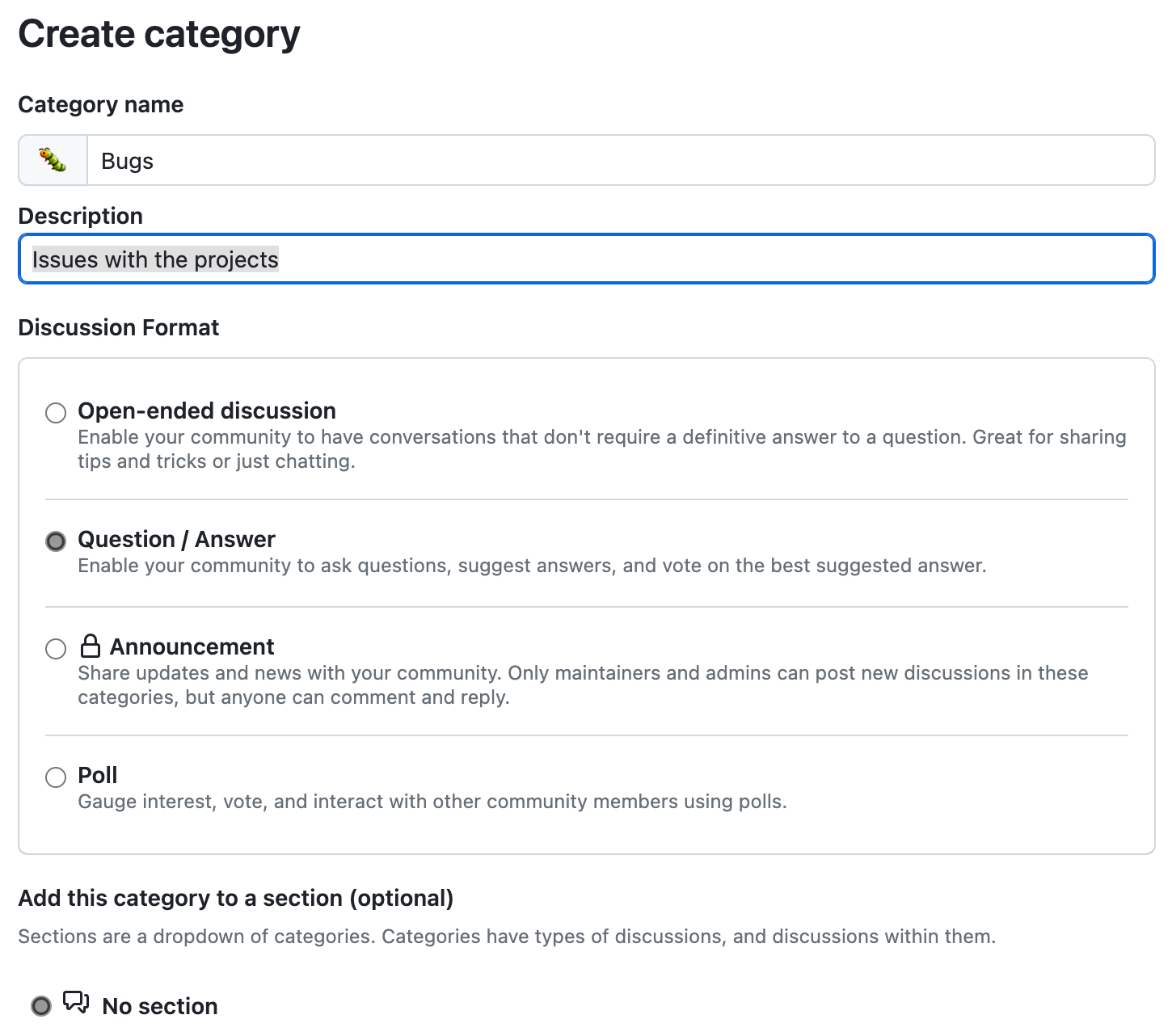Select the Announcement format
This screenshot has height=1036, width=1172.
[x=55, y=648]
